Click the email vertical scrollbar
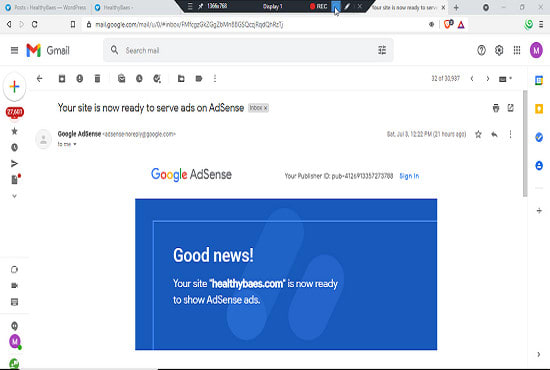The height and width of the screenshot is (370, 550). pos(525,144)
